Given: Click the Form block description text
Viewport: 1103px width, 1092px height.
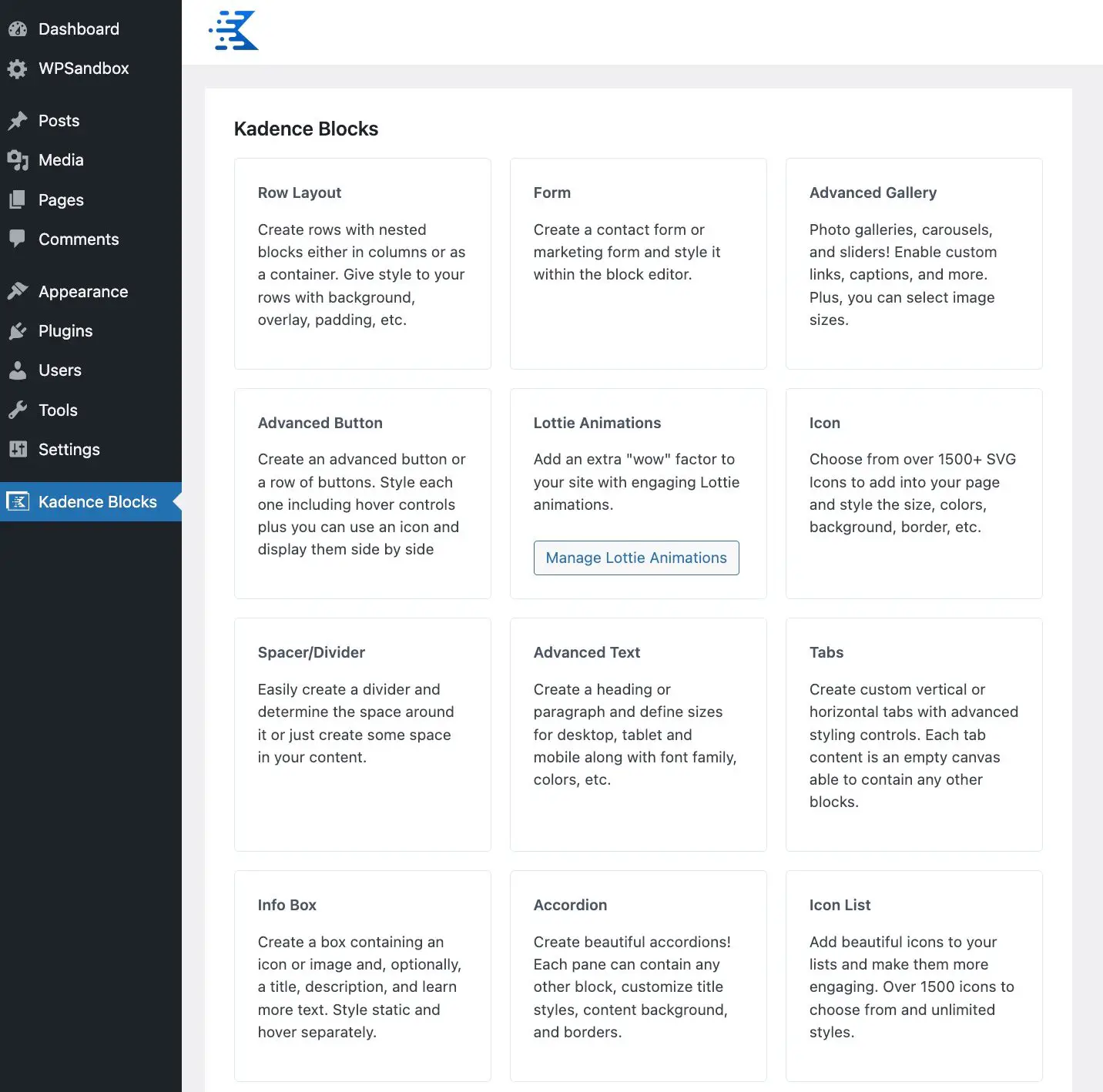Looking at the screenshot, I should (627, 252).
